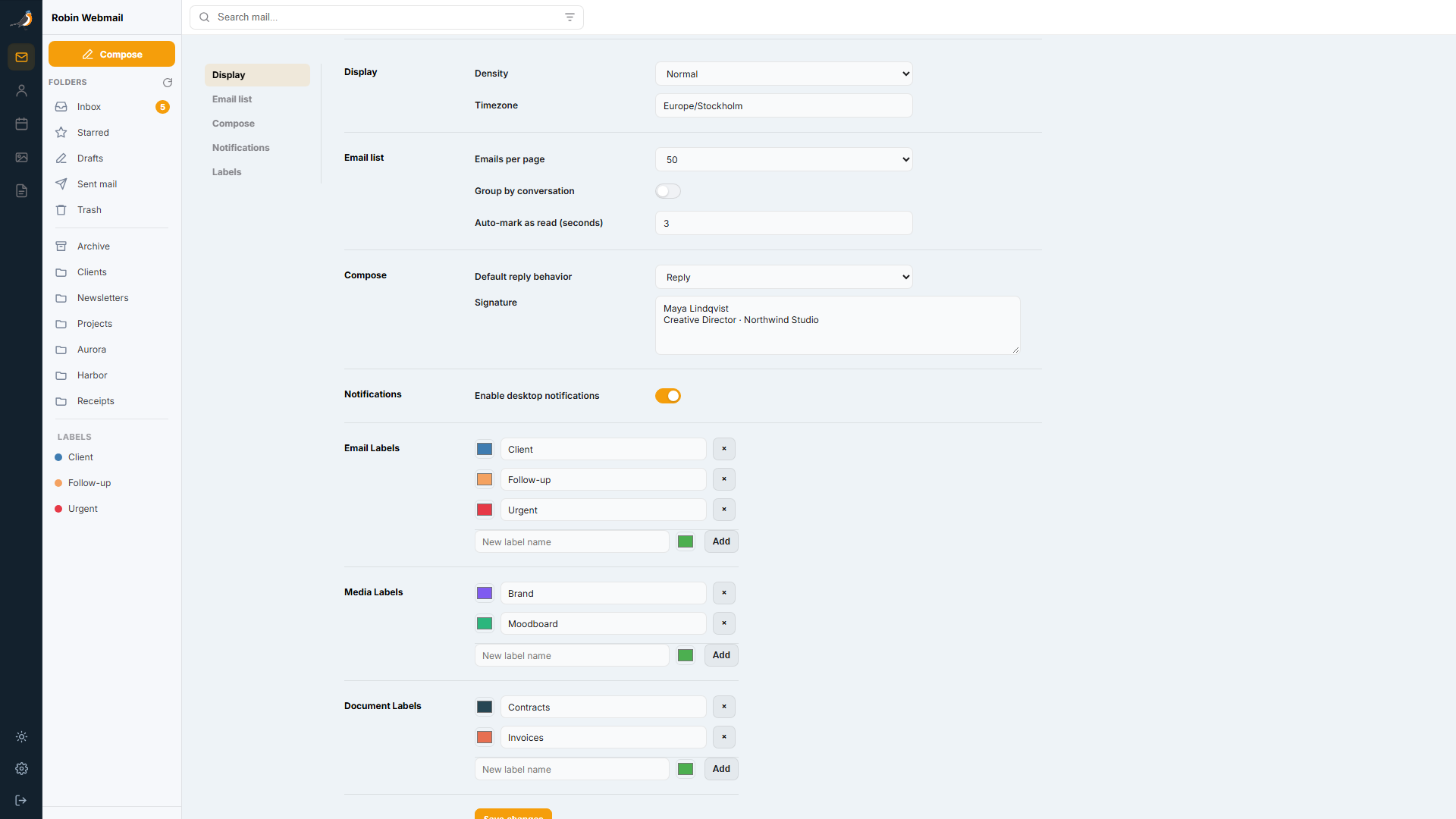Open the Inbox folder
This screenshot has height=819, width=1456.
pyautogui.click(x=111, y=107)
